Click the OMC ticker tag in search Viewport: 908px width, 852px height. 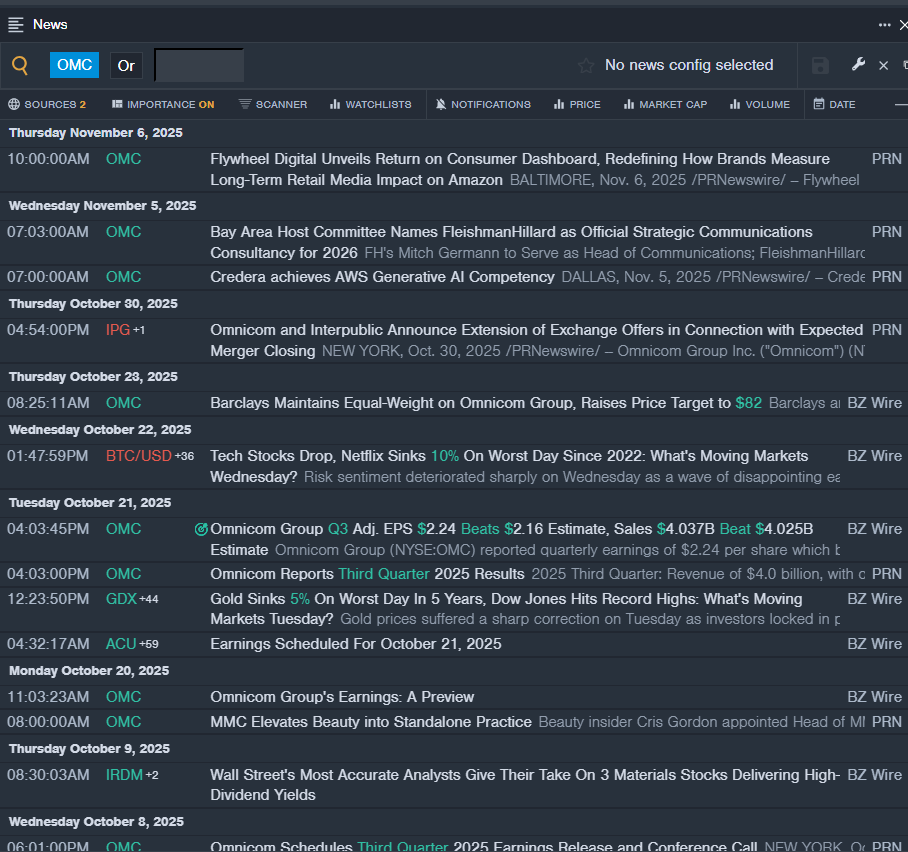point(75,65)
